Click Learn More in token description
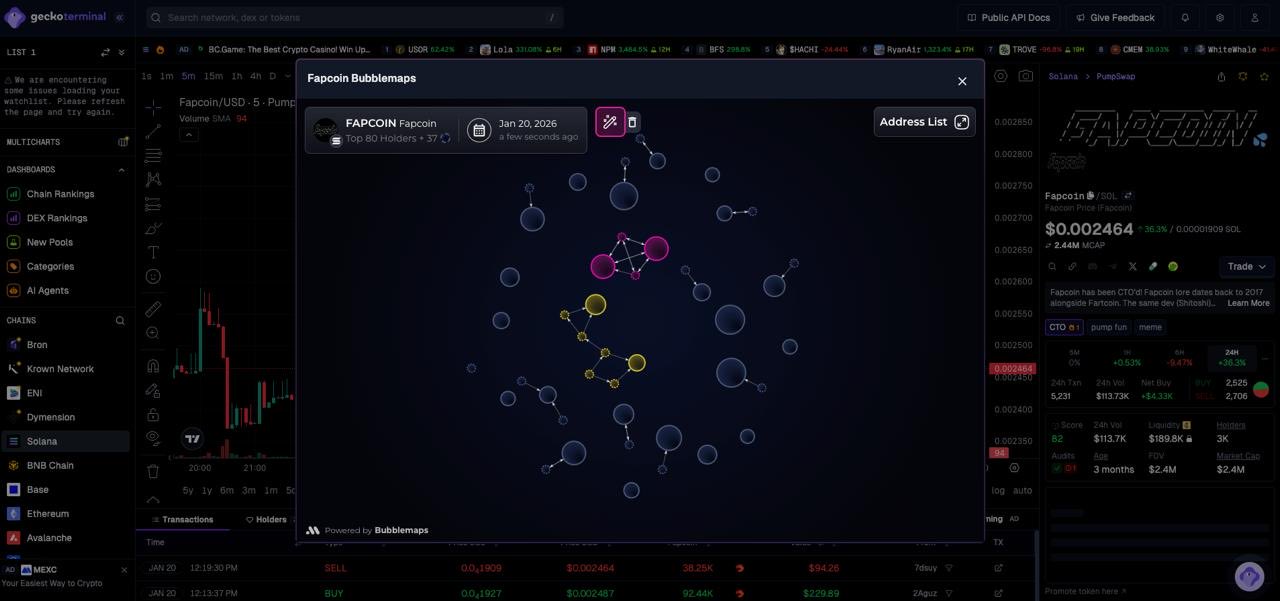Image resolution: width=1280 pixels, height=601 pixels. 1248,303
